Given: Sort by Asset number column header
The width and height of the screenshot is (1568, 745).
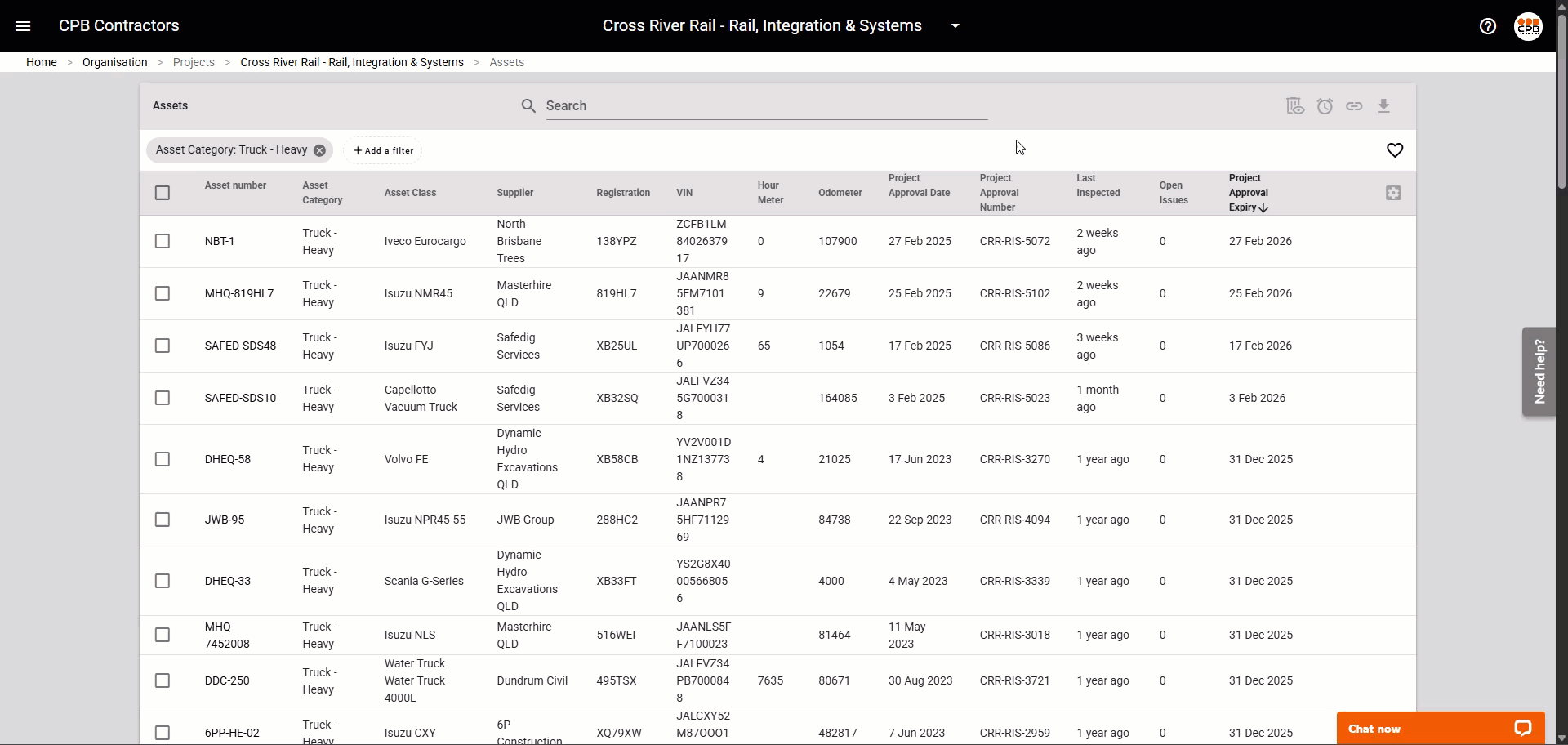Looking at the screenshot, I should pos(235,185).
